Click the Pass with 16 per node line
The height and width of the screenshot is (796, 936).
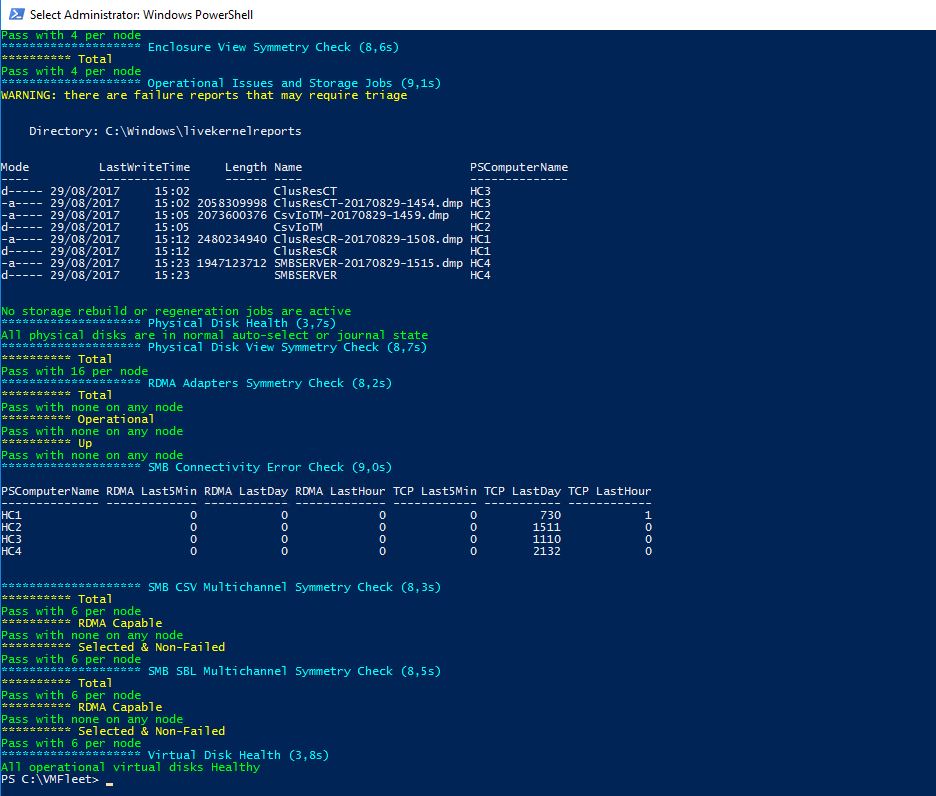click(x=74, y=371)
